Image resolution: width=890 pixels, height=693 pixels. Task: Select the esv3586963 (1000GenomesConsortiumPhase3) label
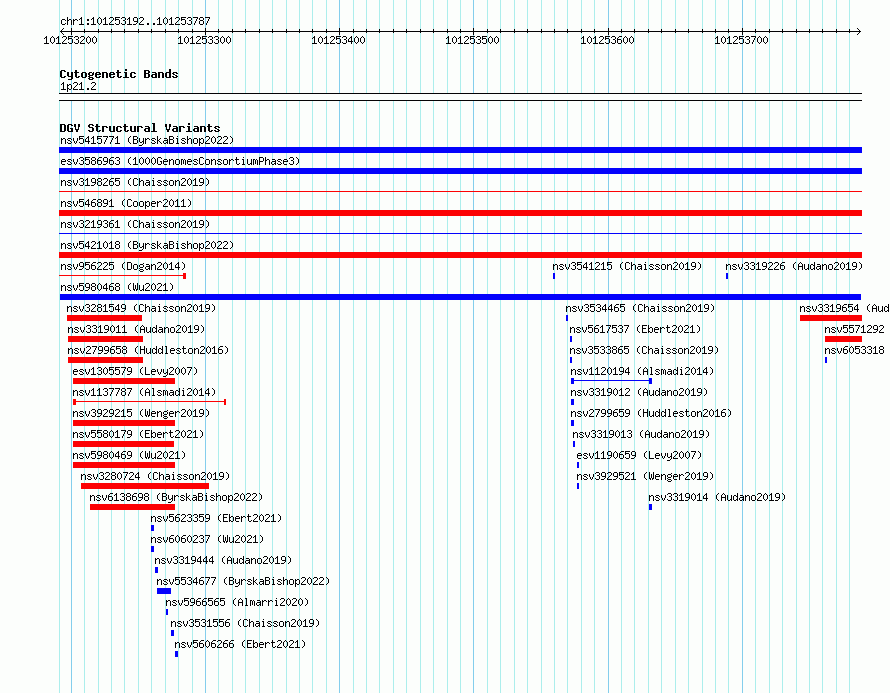[180, 161]
